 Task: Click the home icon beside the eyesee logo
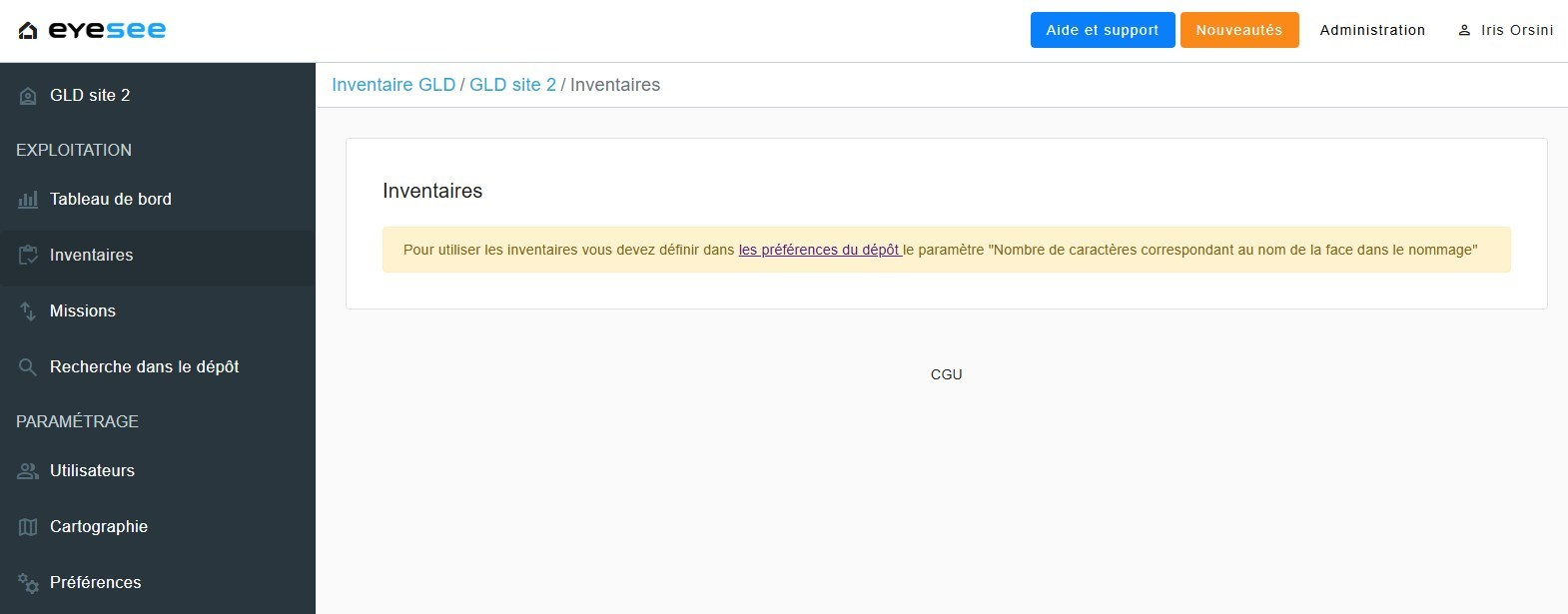(28, 31)
